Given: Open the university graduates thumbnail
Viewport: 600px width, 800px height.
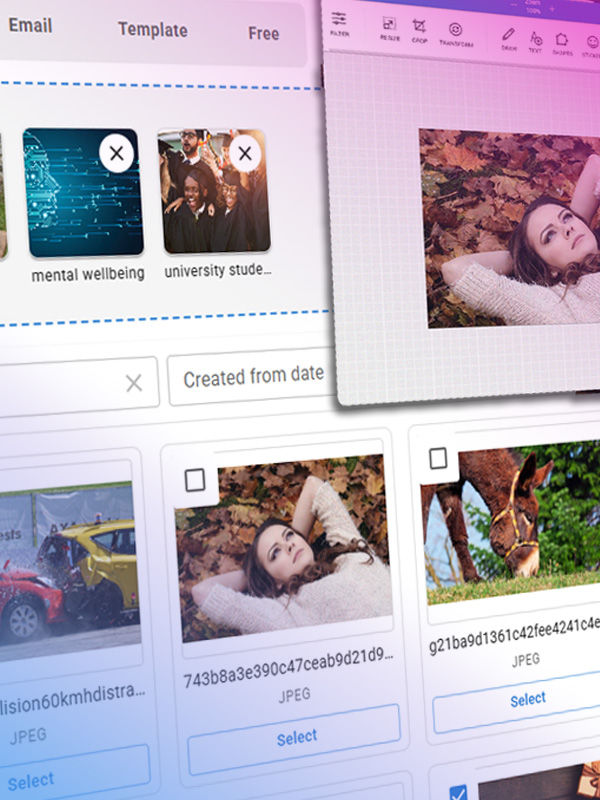Looking at the screenshot, I should coord(214,191).
